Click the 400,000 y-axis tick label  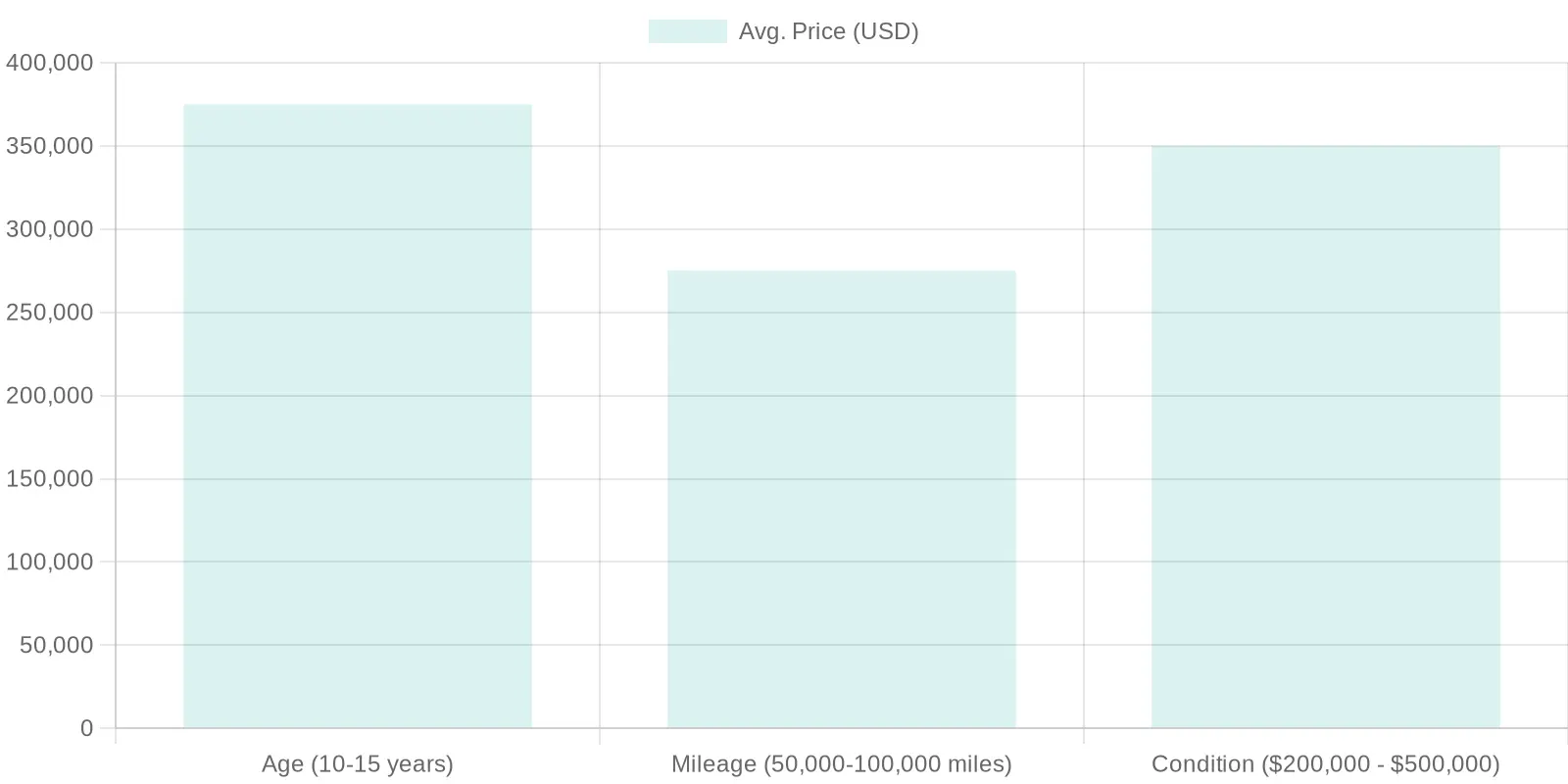pos(50,63)
